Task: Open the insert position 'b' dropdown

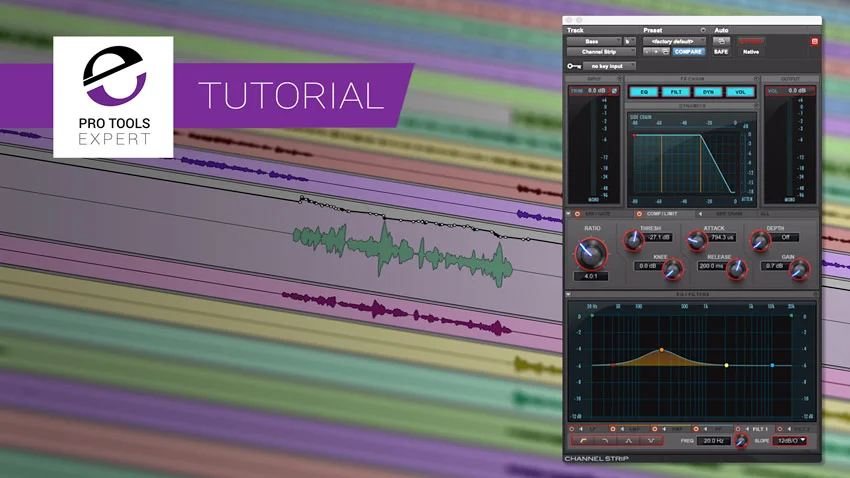Action: point(629,41)
